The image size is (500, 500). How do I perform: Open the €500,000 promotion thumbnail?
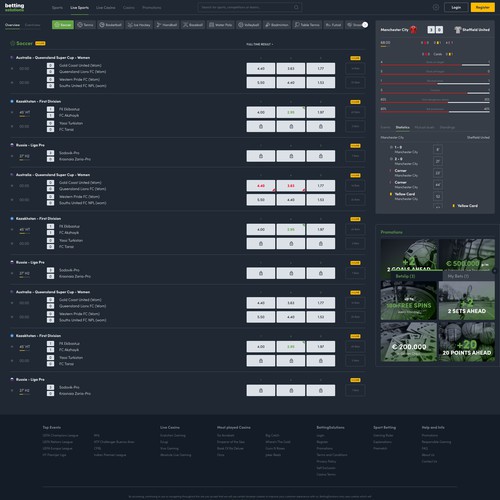tap(467, 254)
